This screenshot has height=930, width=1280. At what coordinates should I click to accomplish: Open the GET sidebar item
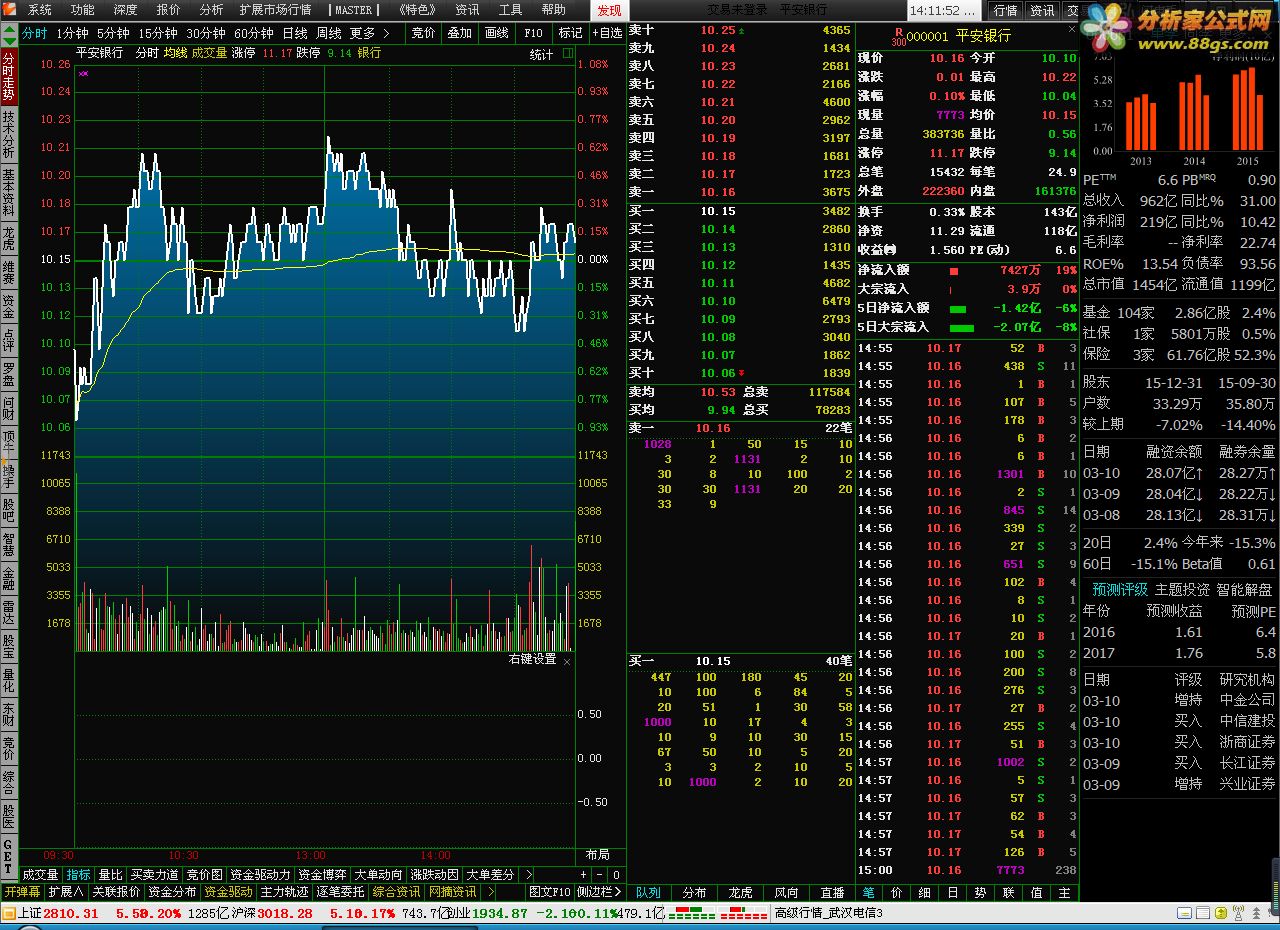coord(9,858)
